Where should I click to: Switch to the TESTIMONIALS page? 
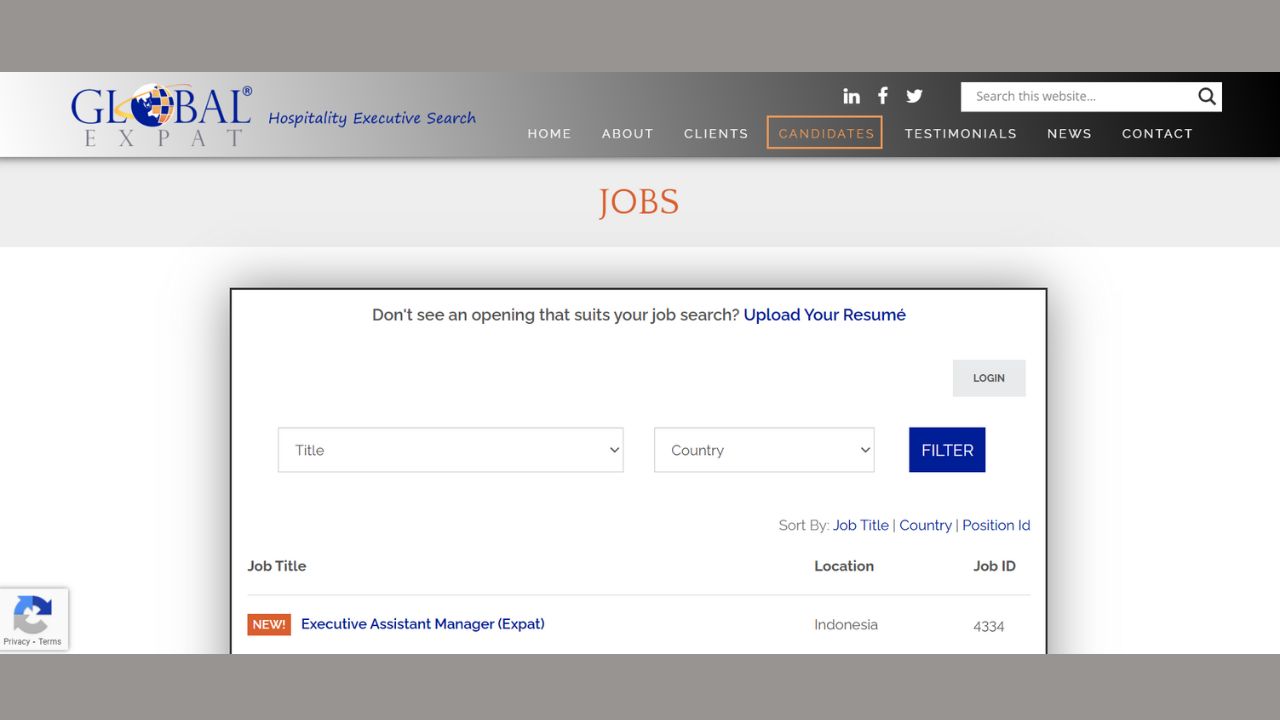(x=961, y=133)
